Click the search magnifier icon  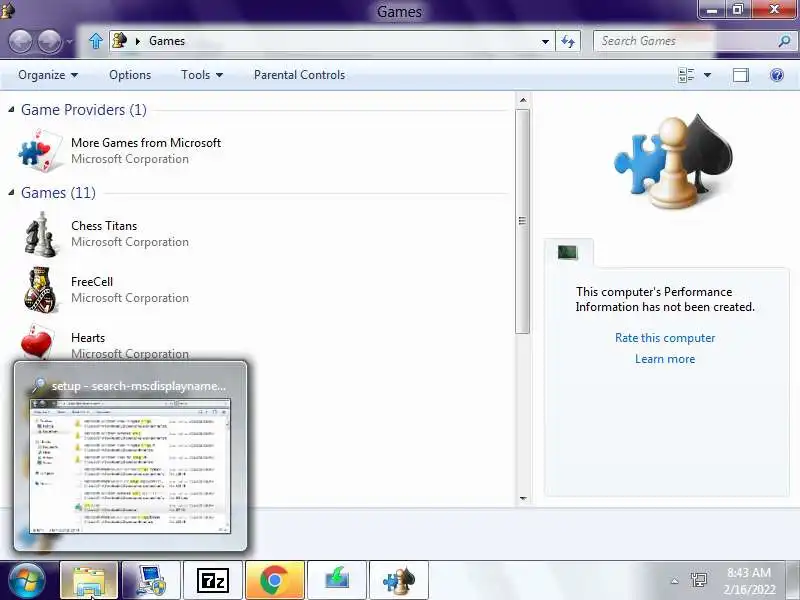(x=785, y=41)
